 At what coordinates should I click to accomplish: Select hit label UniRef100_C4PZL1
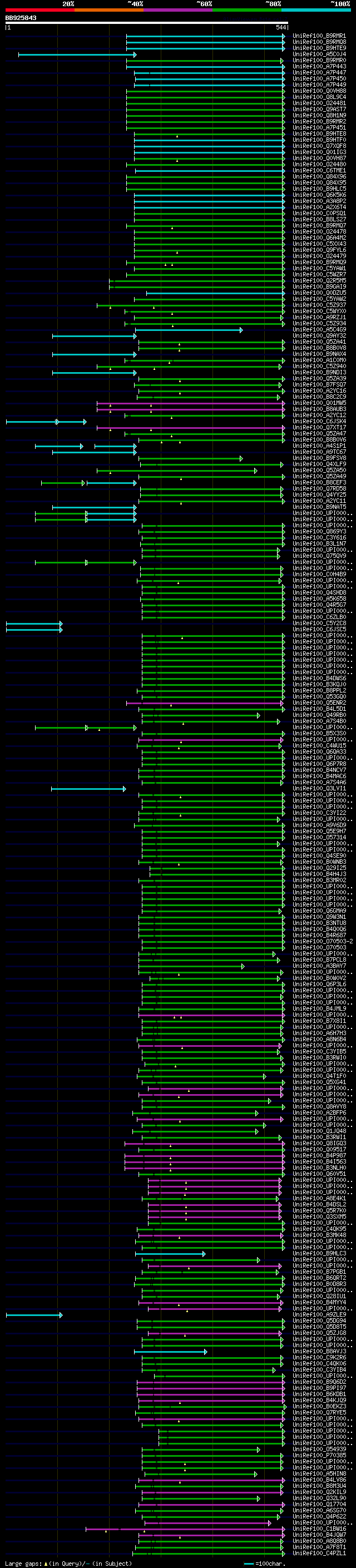319,1554
